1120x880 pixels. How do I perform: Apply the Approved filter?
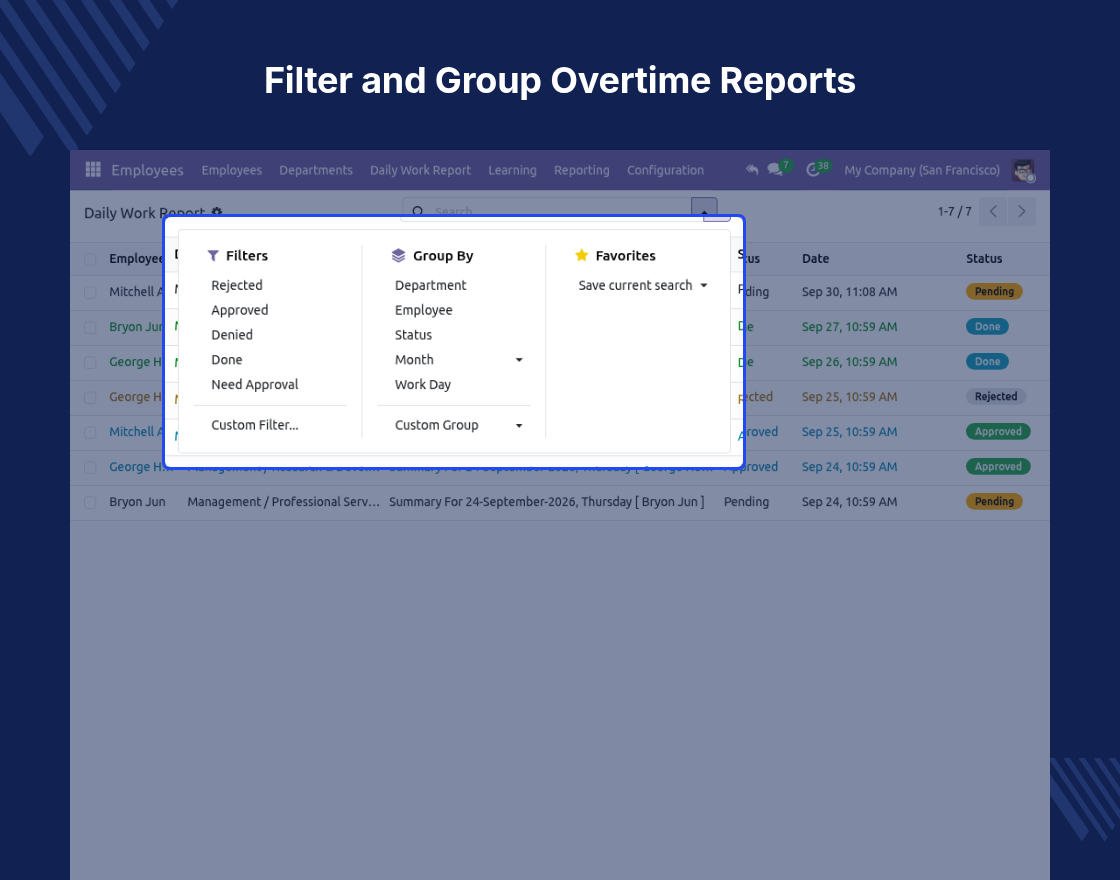point(239,310)
